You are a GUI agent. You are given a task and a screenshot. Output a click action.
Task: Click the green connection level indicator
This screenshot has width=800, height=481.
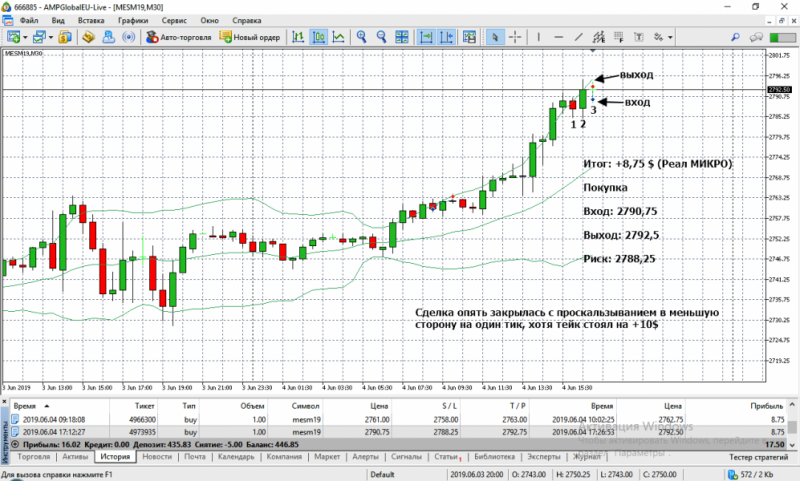point(783,38)
